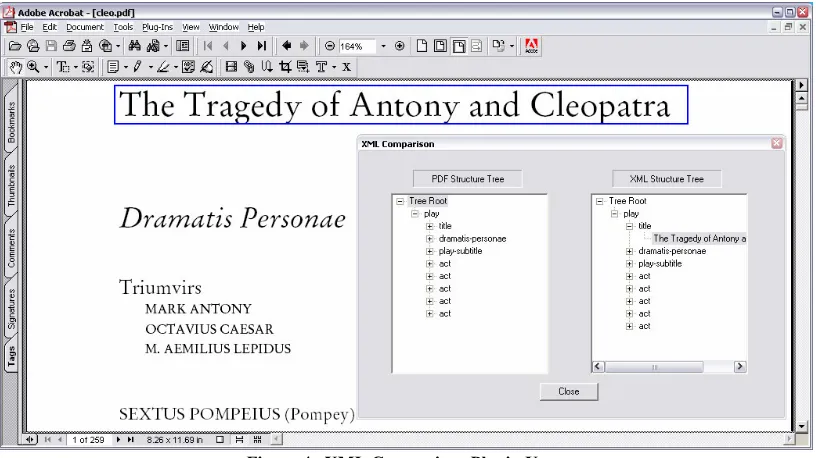816x458 pixels.
Task: Click the PDF Structure Tree header button
Action: (467, 179)
